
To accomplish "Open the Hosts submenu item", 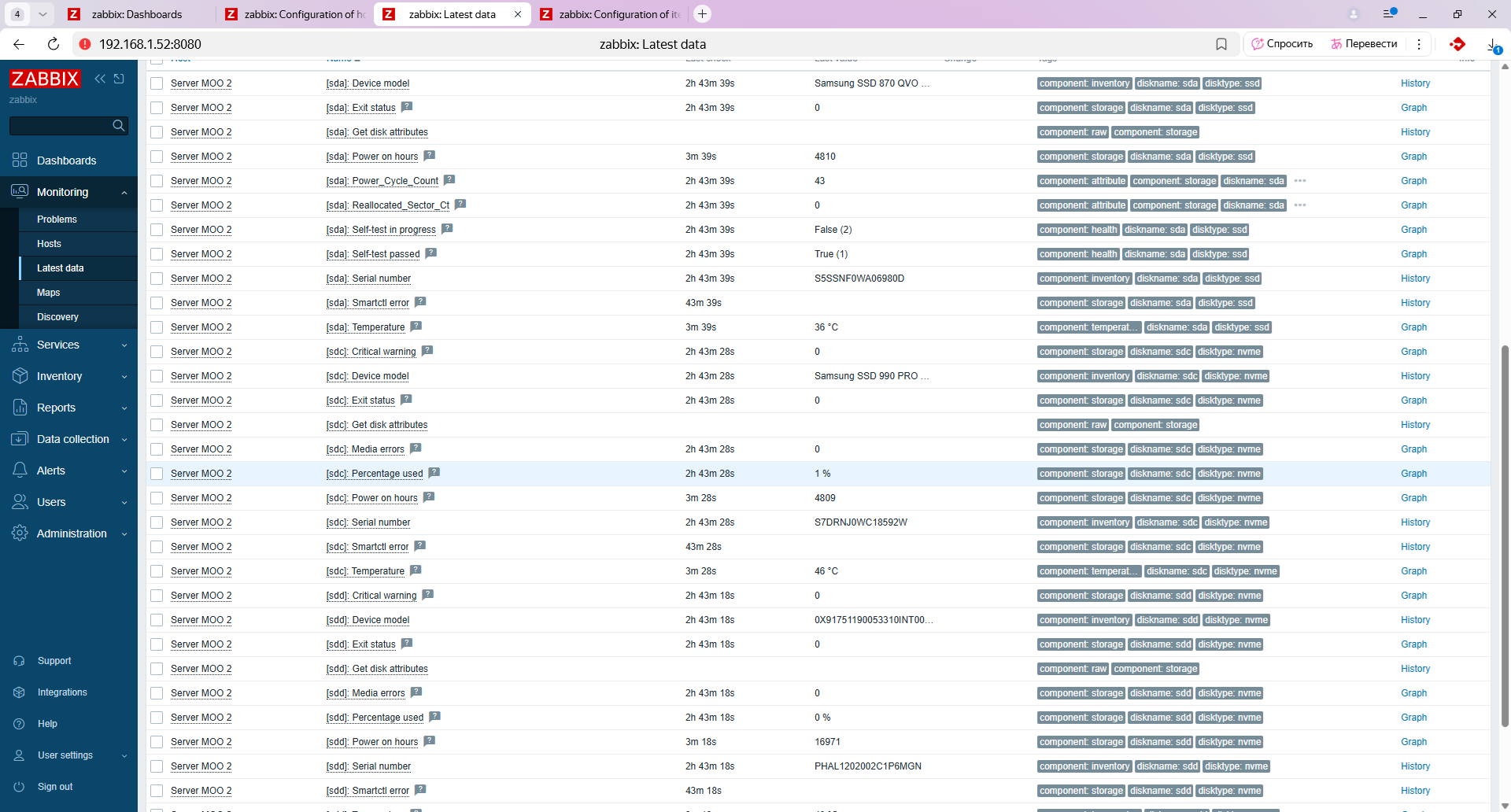I will [78, 244].
